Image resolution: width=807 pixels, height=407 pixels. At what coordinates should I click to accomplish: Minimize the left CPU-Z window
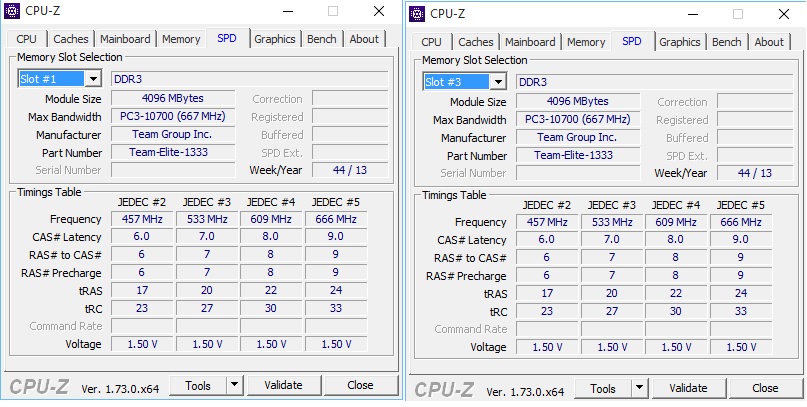coord(288,11)
